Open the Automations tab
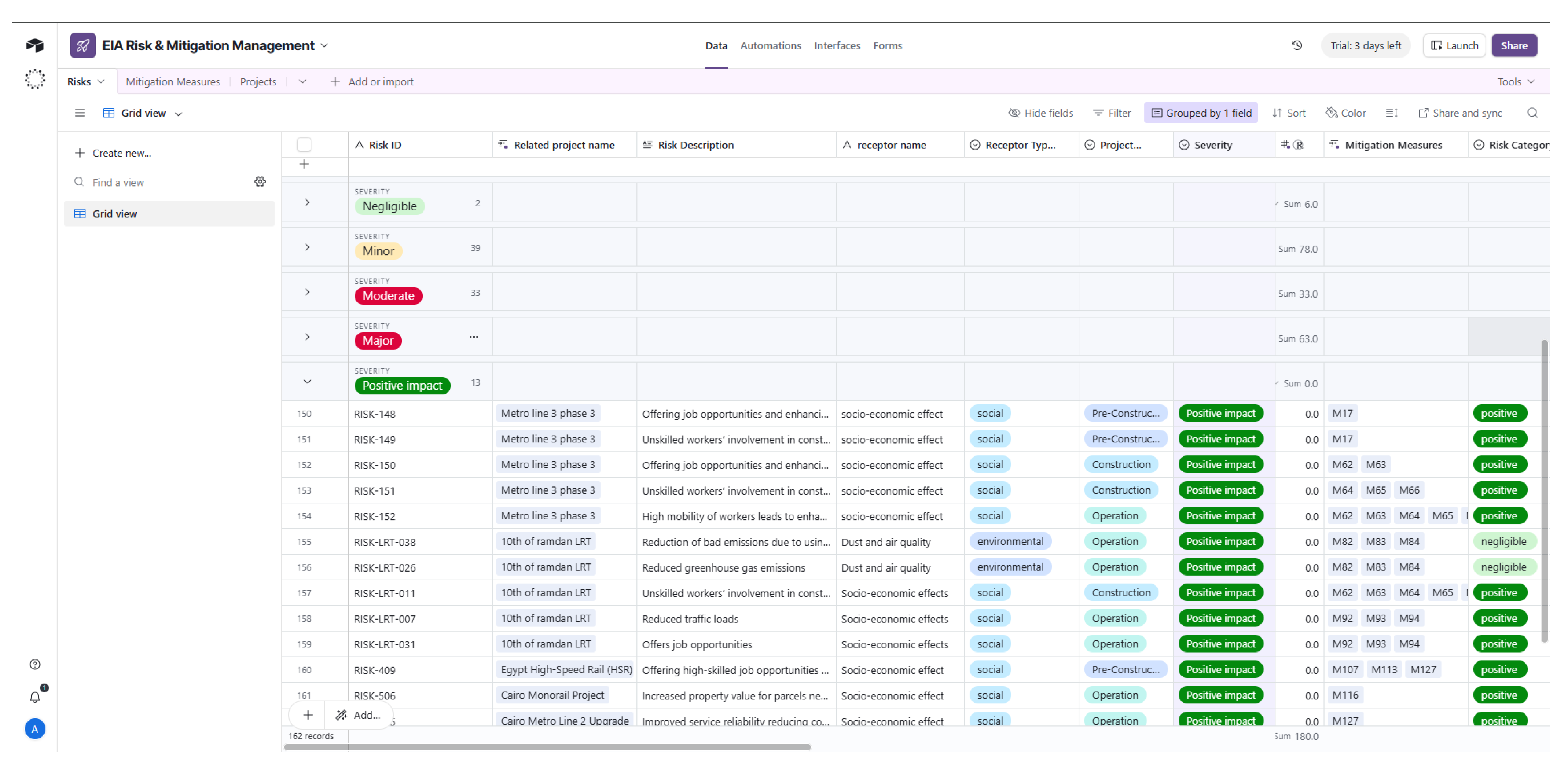Screen dimensions: 1568x768 point(770,46)
